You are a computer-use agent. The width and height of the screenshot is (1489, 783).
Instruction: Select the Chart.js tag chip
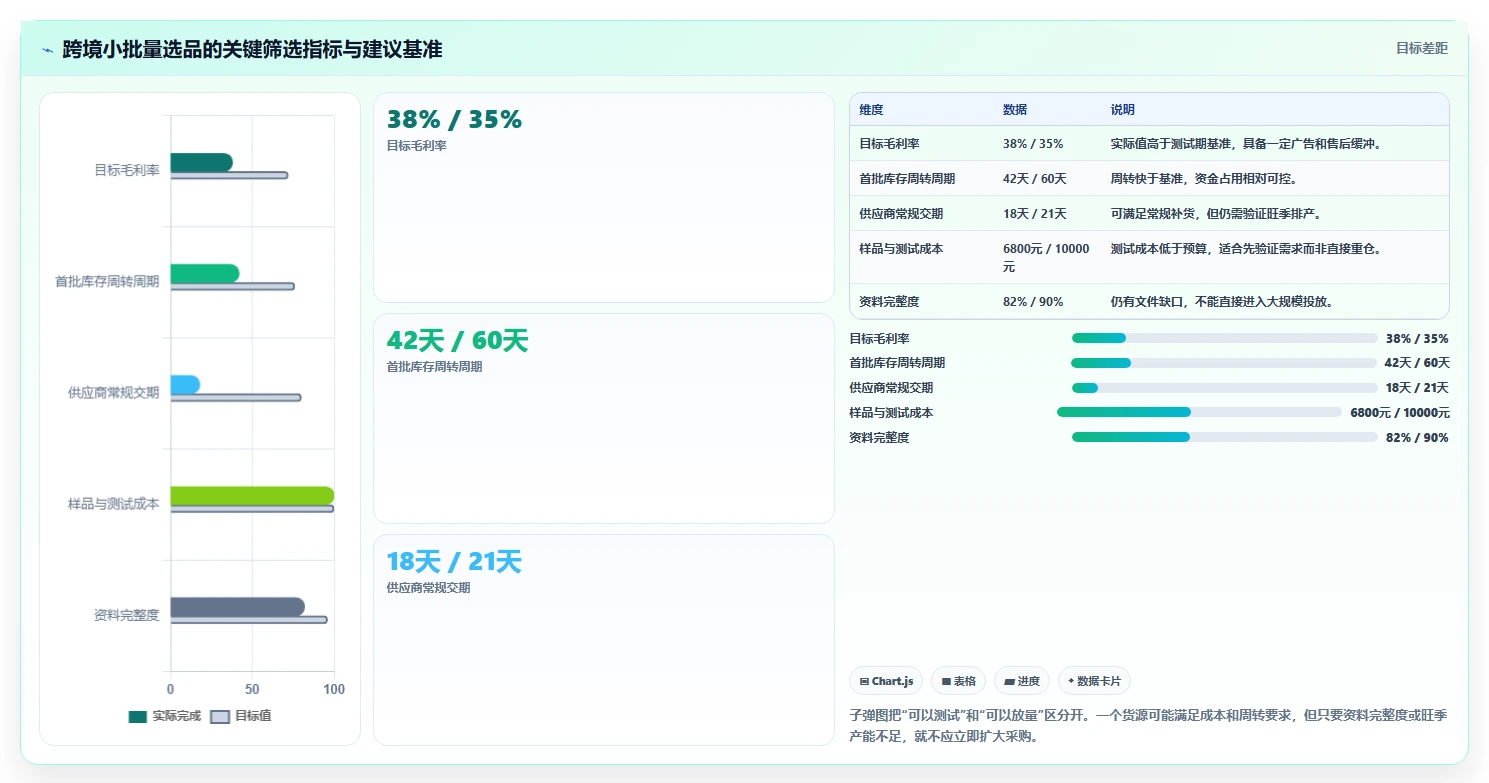[x=886, y=681]
